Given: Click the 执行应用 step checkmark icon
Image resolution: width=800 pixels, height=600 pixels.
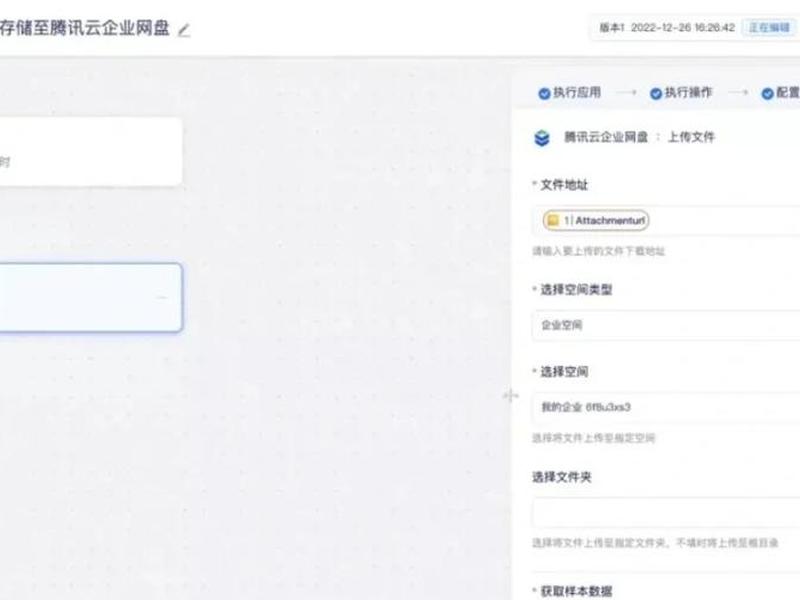Looking at the screenshot, I should (x=544, y=93).
